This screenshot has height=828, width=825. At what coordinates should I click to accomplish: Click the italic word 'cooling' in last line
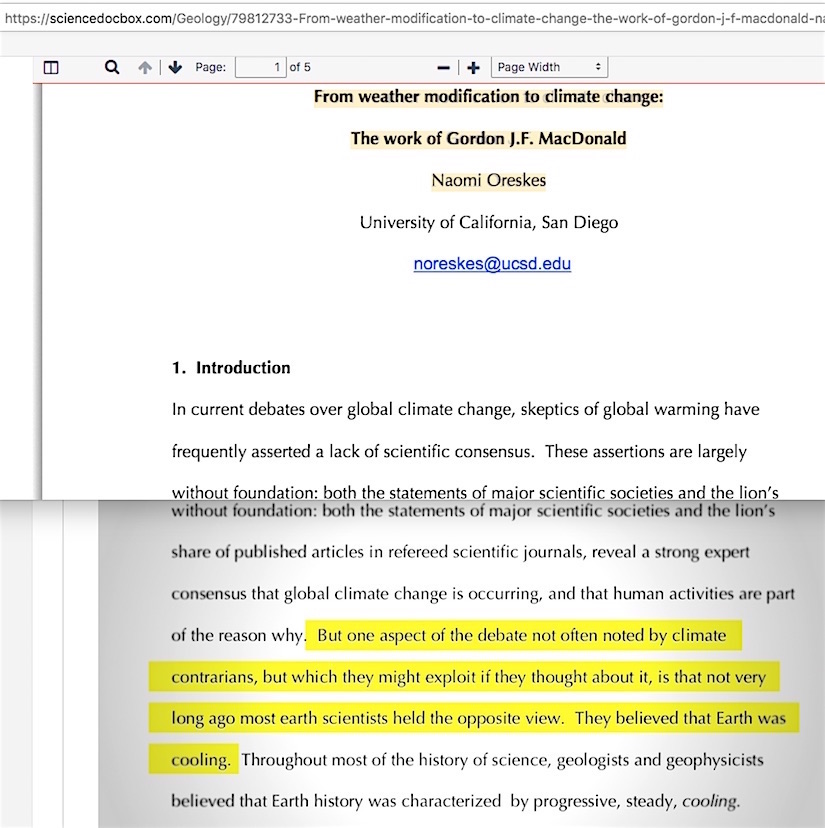710,801
